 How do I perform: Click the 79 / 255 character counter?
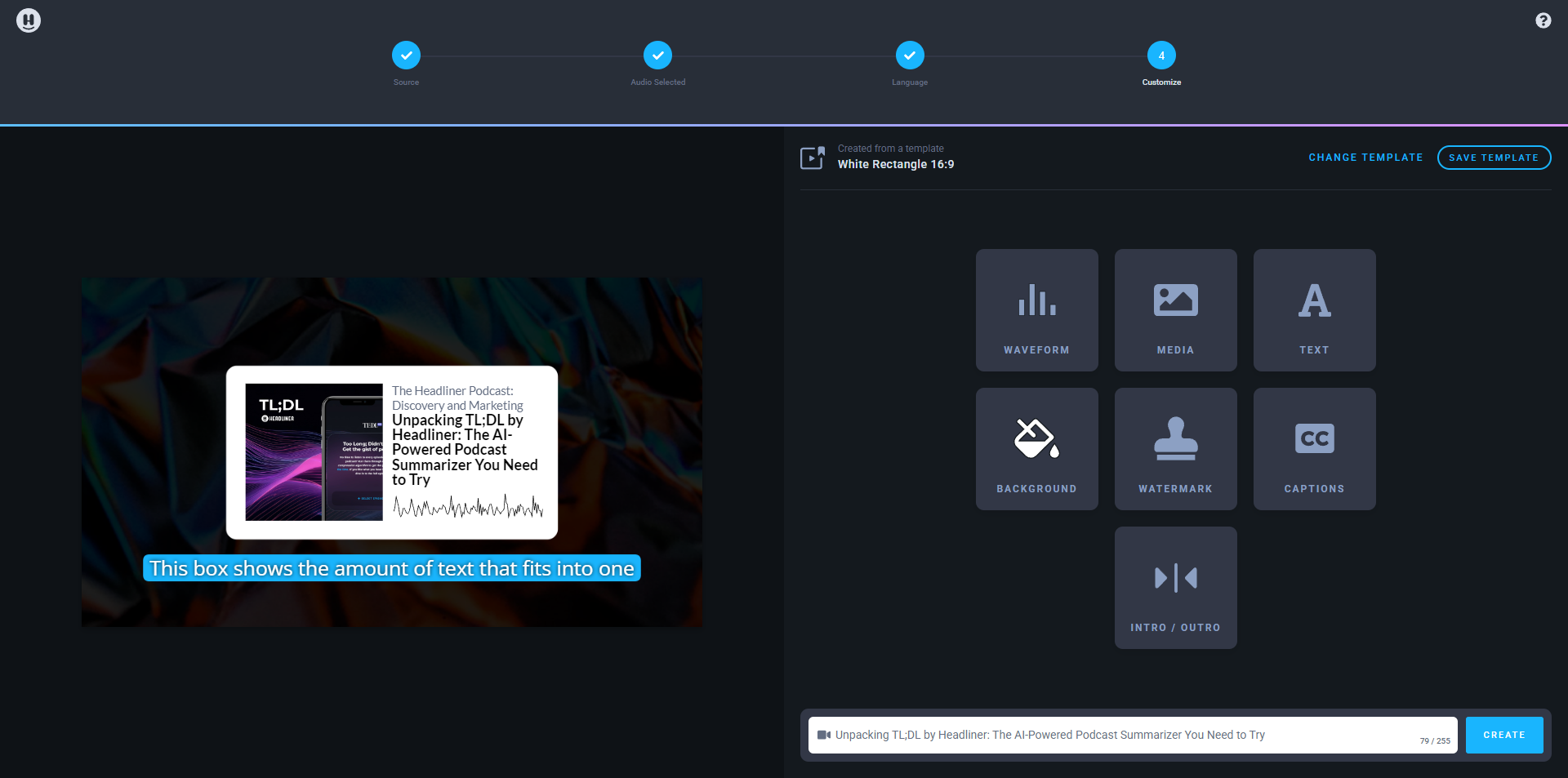pyautogui.click(x=1435, y=741)
